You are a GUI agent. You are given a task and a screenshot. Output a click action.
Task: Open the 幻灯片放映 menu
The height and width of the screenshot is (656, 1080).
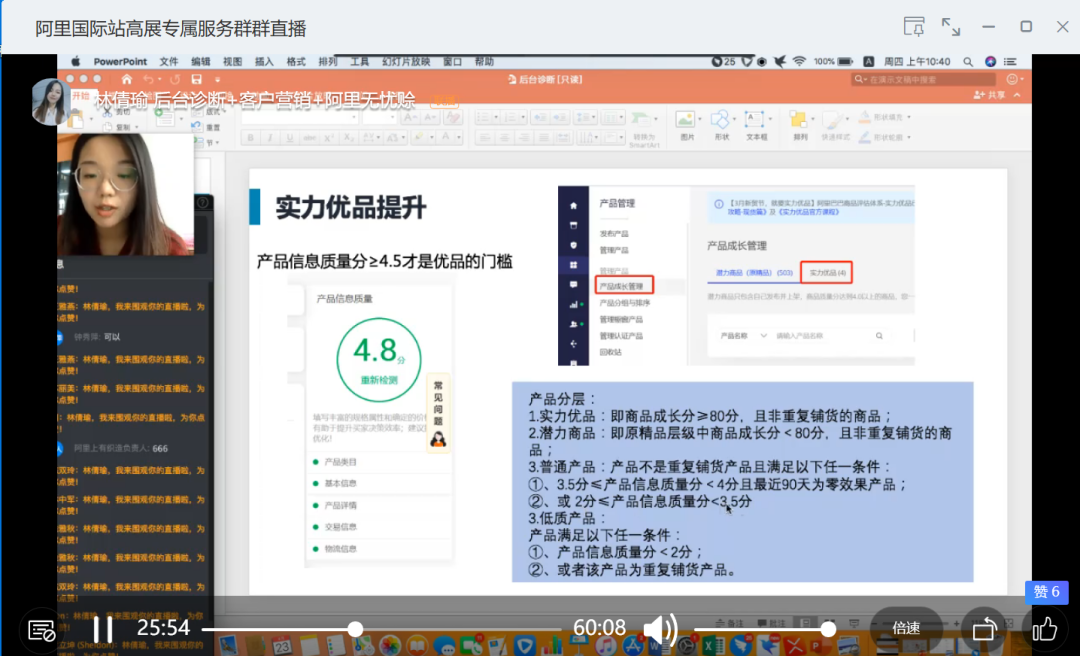click(406, 62)
